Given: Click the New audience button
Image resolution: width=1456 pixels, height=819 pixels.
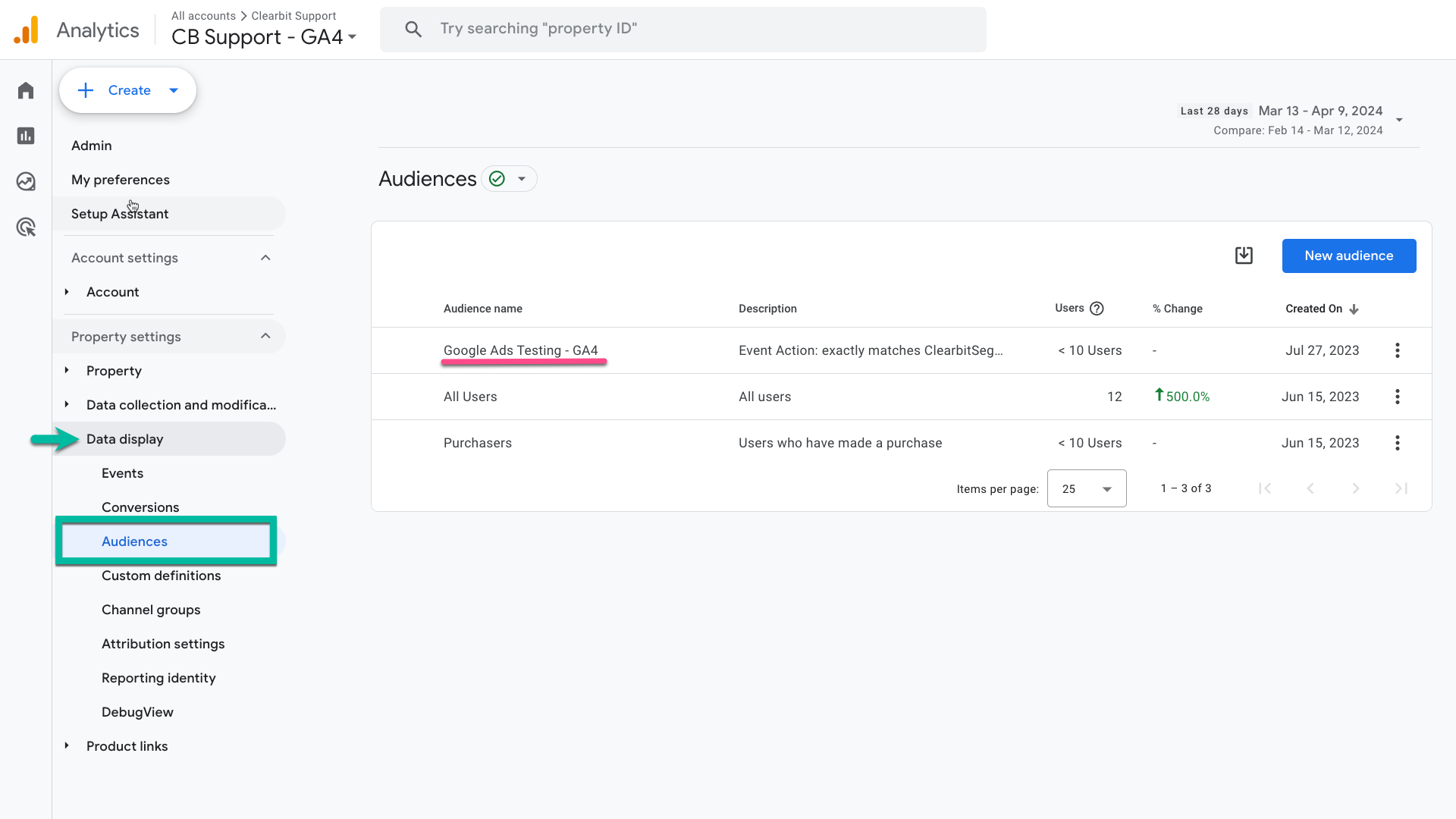Looking at the screenshot, I should pyautogui.click(x=1349, y=256).
